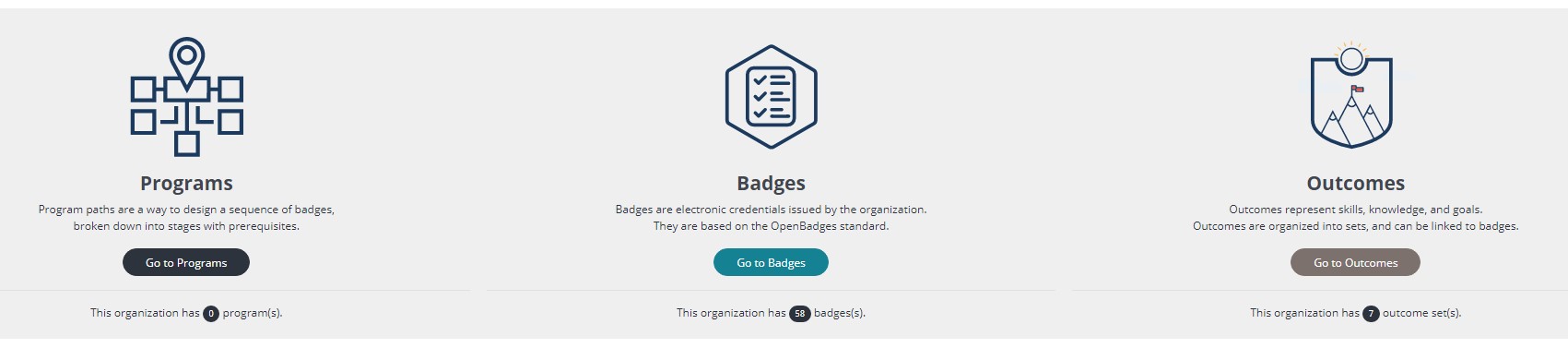The image size is (1568, 348).
Task: Click the Badges hexagon checklist icon
Action: point(771,97)
